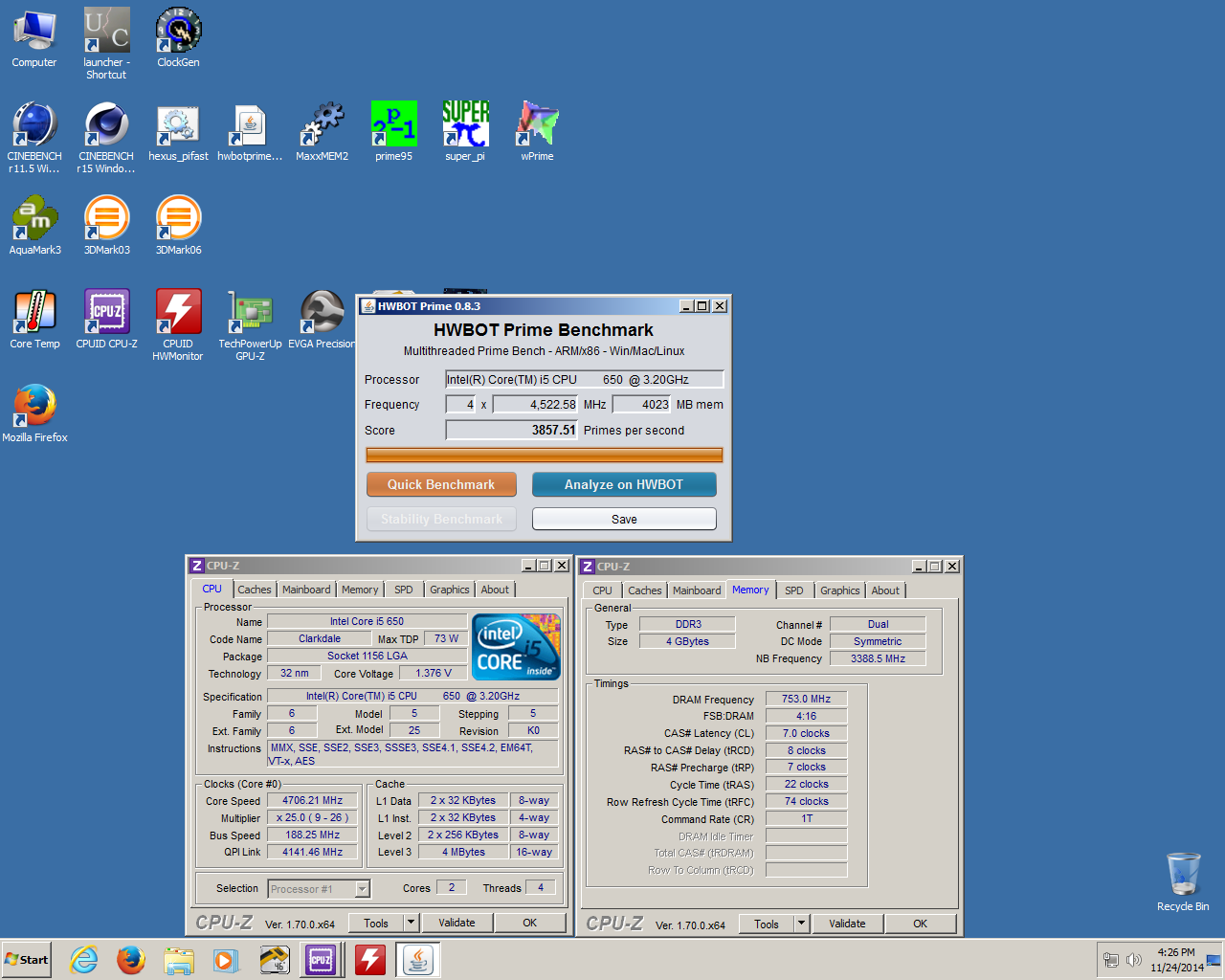
Task: Select the EVGA Precision desktop icon
Action: pos(322,320)
